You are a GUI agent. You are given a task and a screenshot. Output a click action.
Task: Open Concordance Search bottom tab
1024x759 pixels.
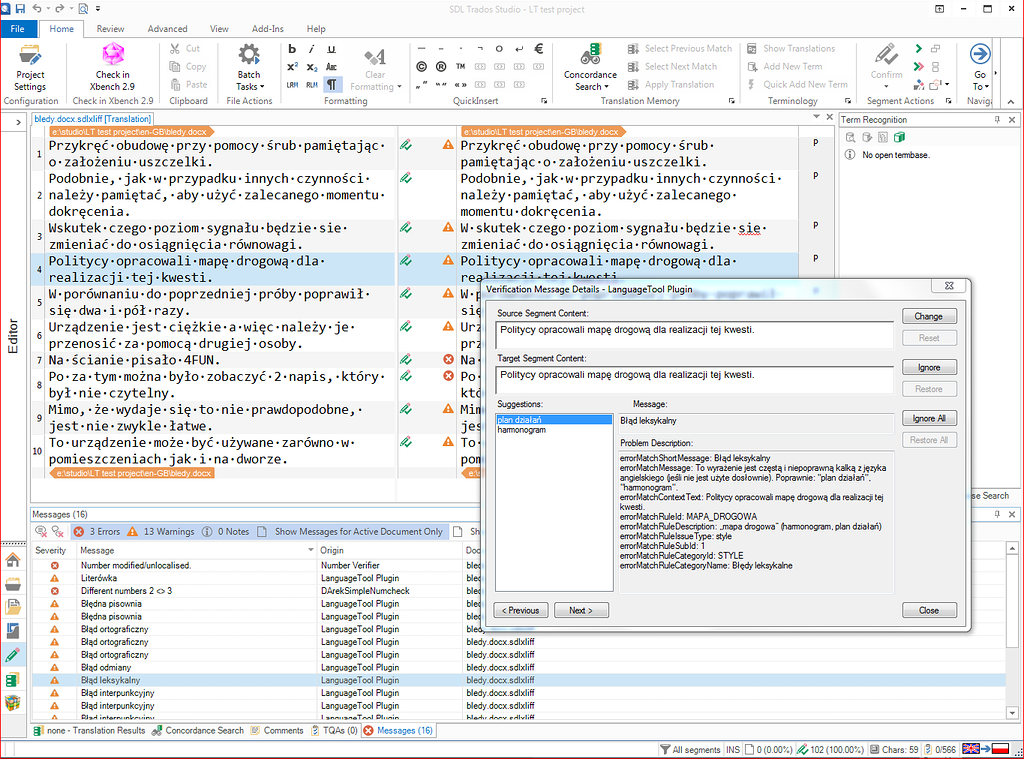tap(198, 731)
